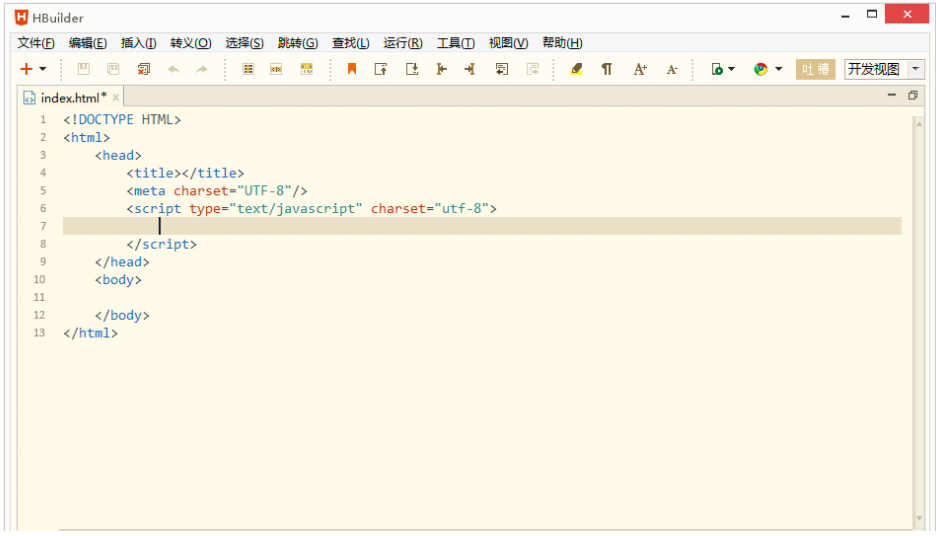Screen dimensions: 936x536
Task: Click the Chrome browser run icon
Action: [761, 69]
